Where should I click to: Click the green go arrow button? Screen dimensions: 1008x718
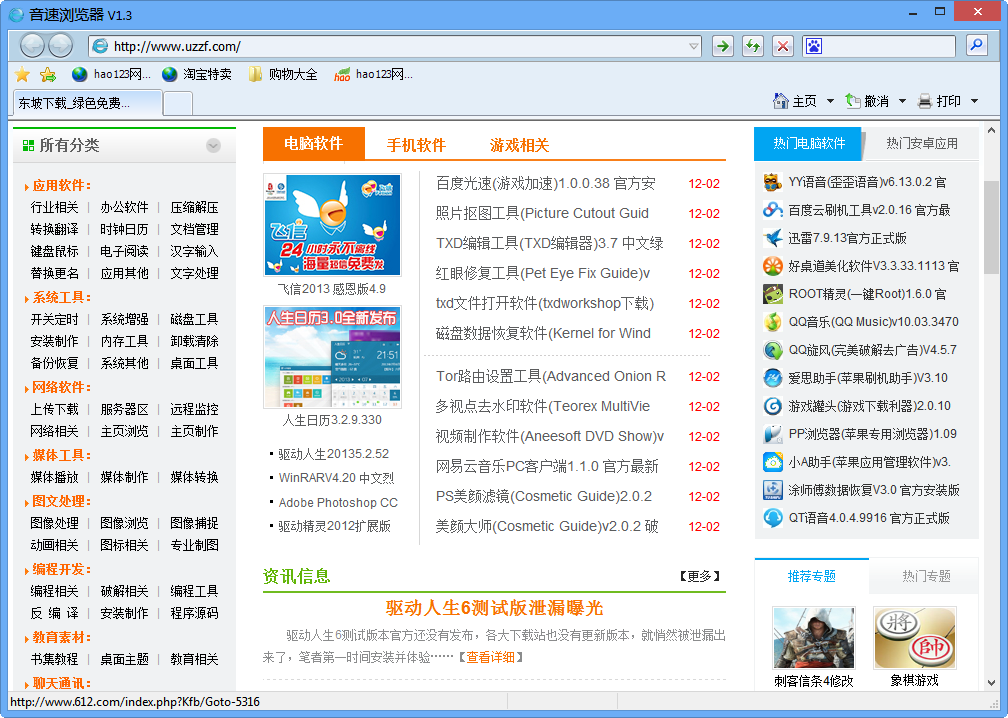723,46
